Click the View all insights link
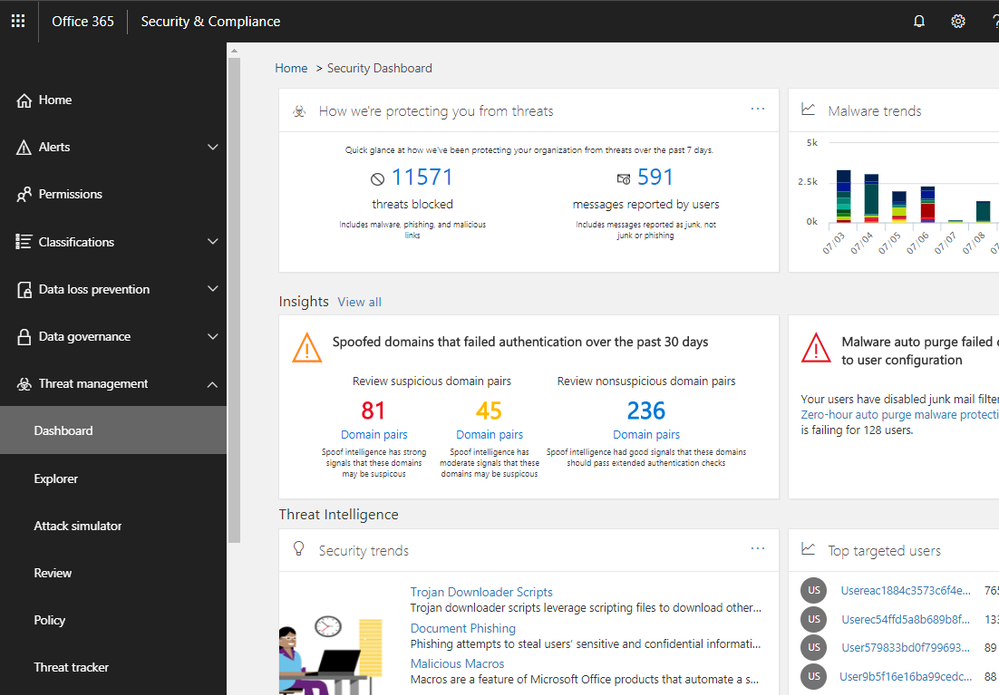Viewport: 999px width, 695px height. 359,302
